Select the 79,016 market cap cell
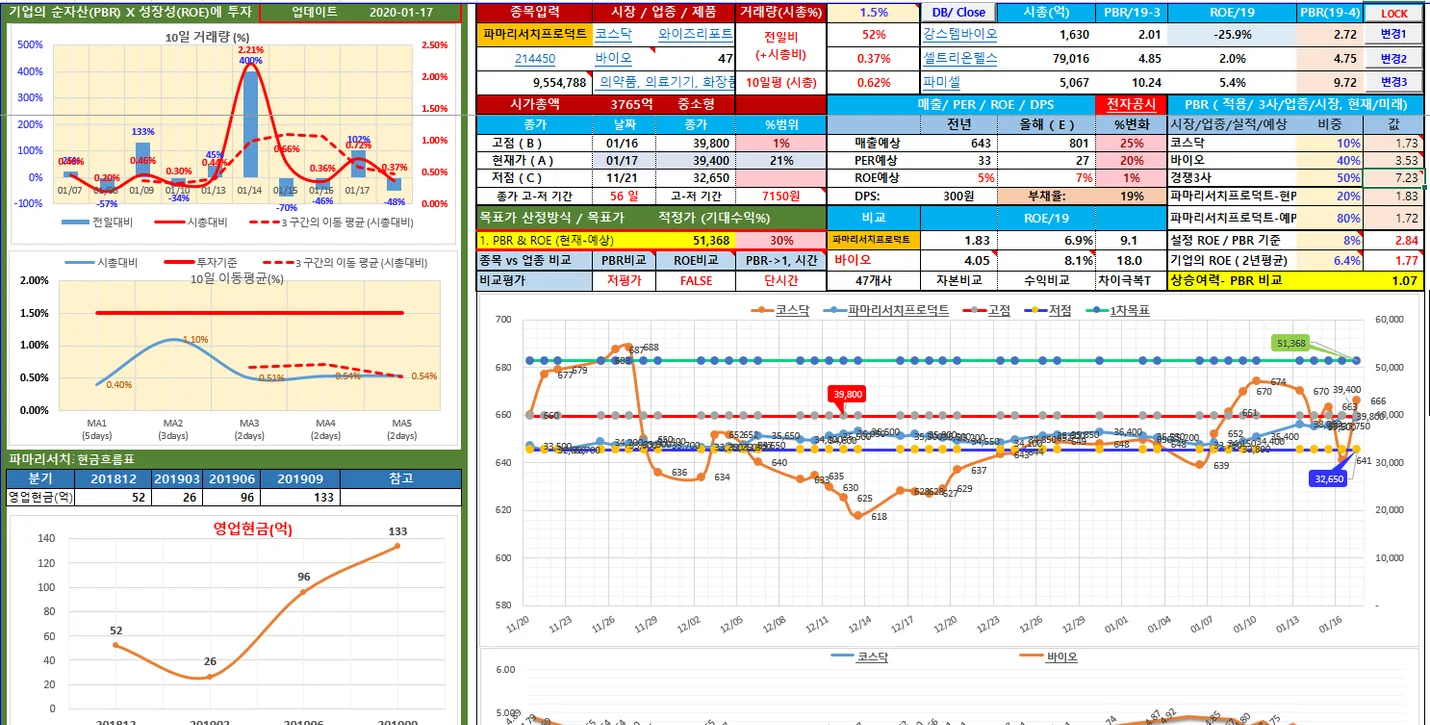Screen dimensions: 1430x725 [x=1045, y=58]
